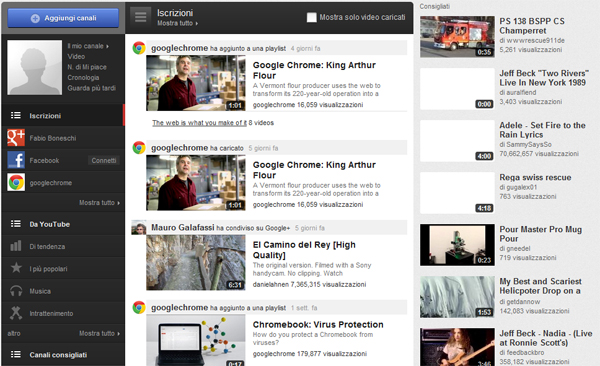Open My Best and Scariest Helicopter Drop thumbnail
Image resolution: width=600 pixels, height=366 pixels.
(457, 297)
